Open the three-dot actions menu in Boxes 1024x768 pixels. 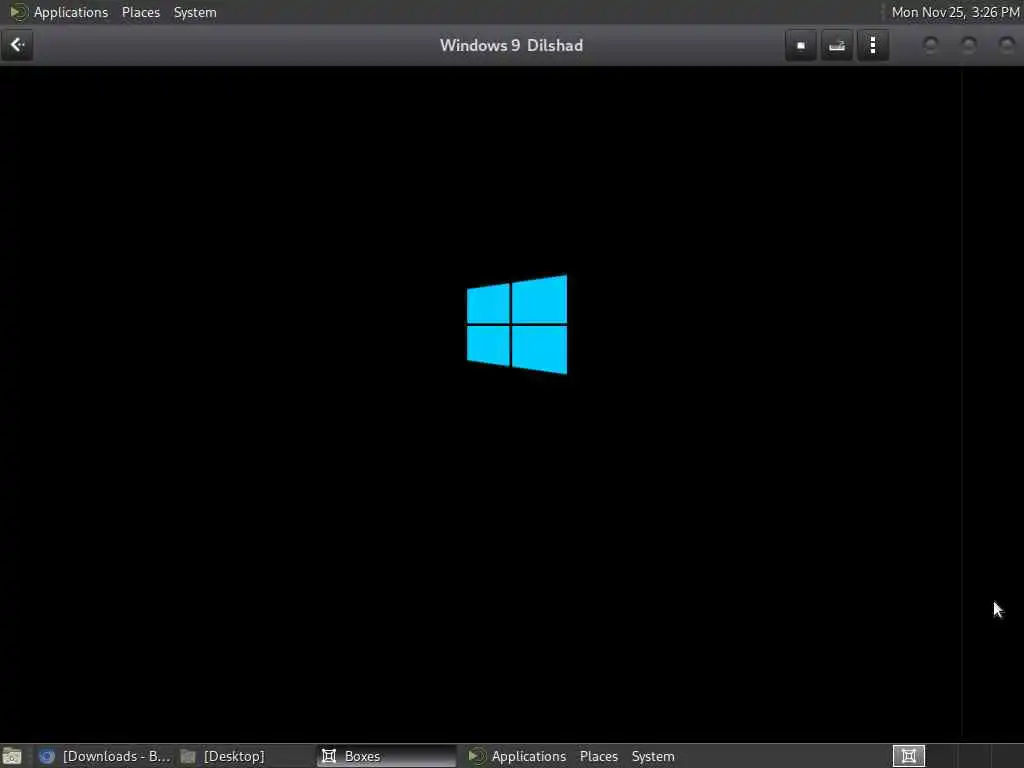(x=873, y=45)
